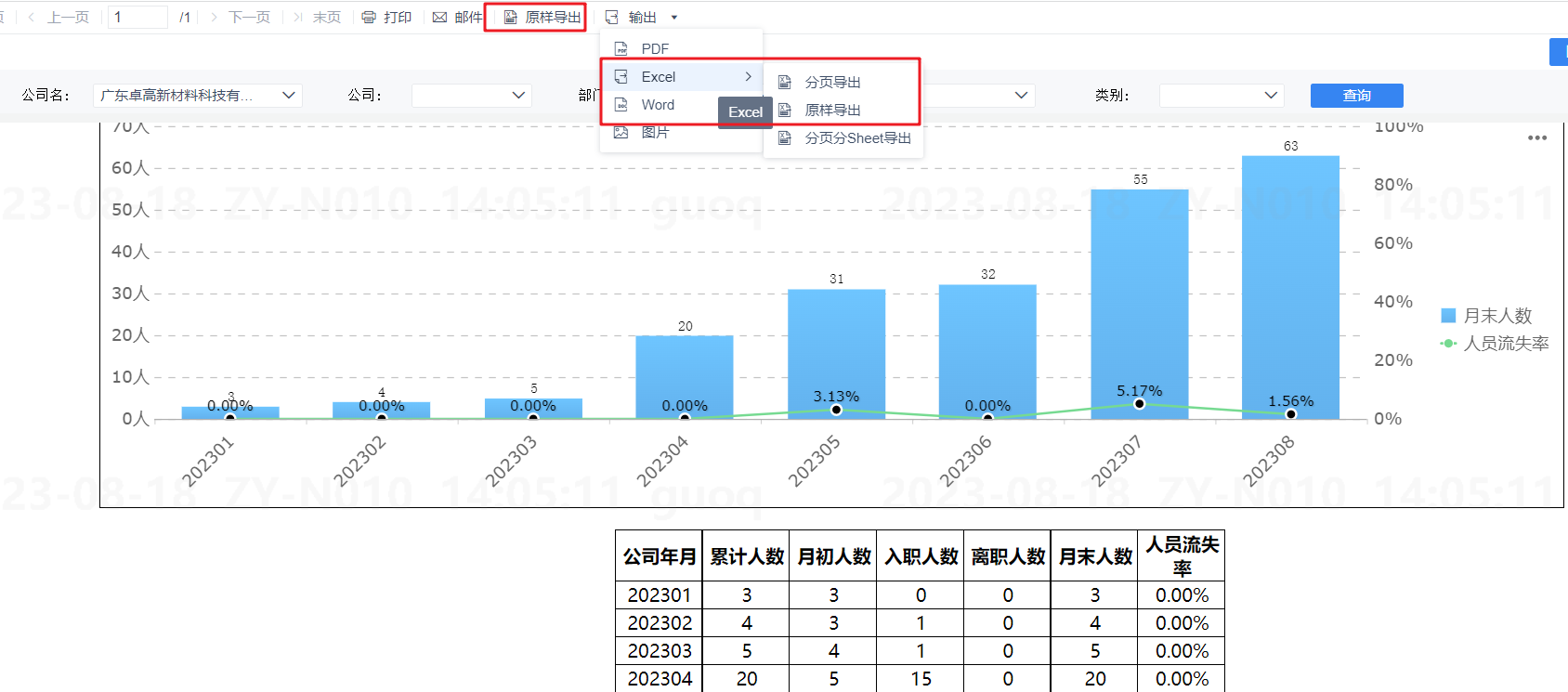Click the 人员流失率 table header

click(x=1182, y=556)
